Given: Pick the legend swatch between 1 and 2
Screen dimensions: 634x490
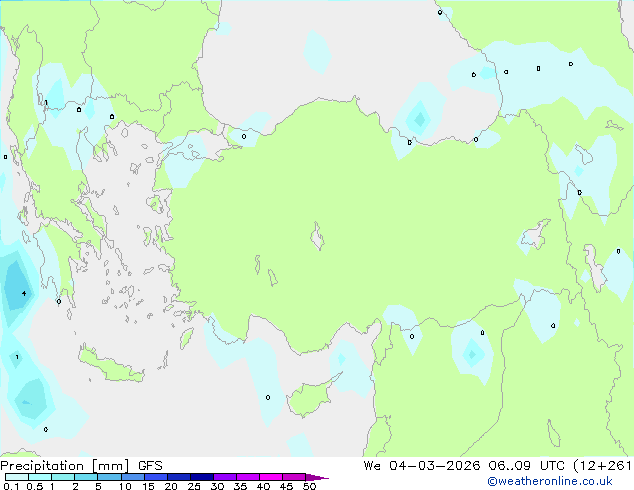Looking at the screenshot, I should 63,477.
